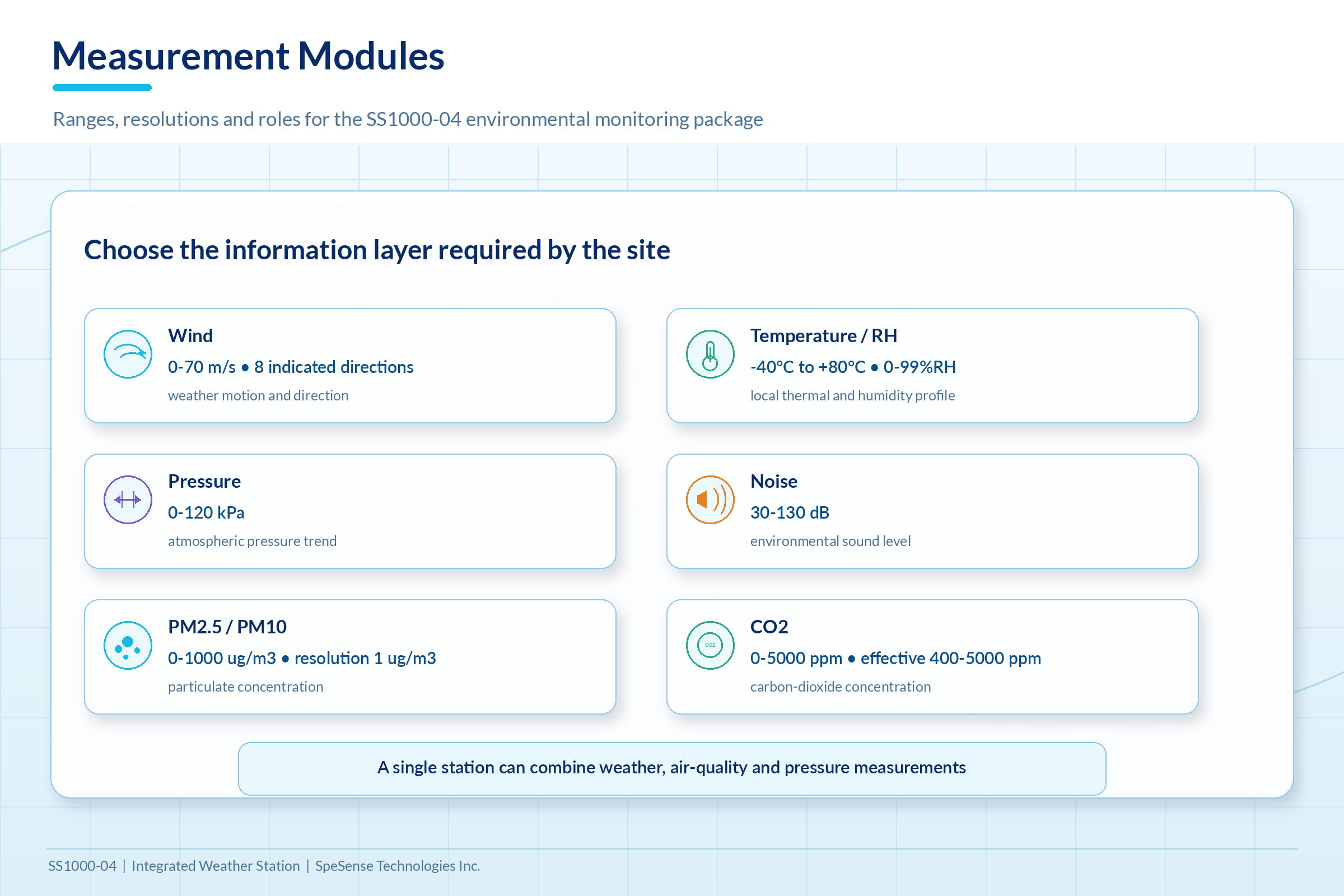The width and height of the screenshot is (1344, 896).
Task: Click the Pressure 0-120 kPa range text
Action: (206, 512)
